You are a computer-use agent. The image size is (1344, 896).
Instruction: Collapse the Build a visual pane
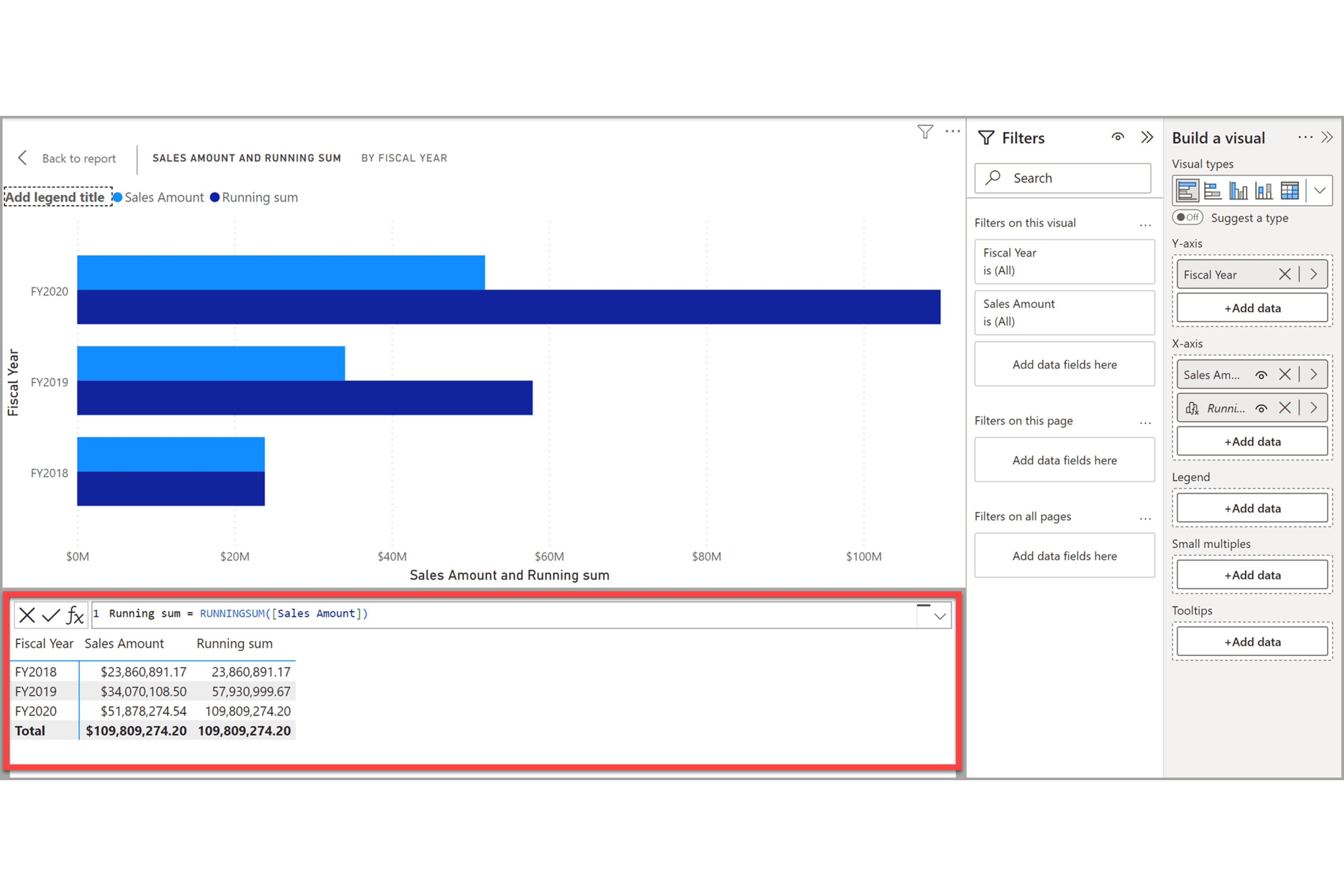click(1327, 137)
